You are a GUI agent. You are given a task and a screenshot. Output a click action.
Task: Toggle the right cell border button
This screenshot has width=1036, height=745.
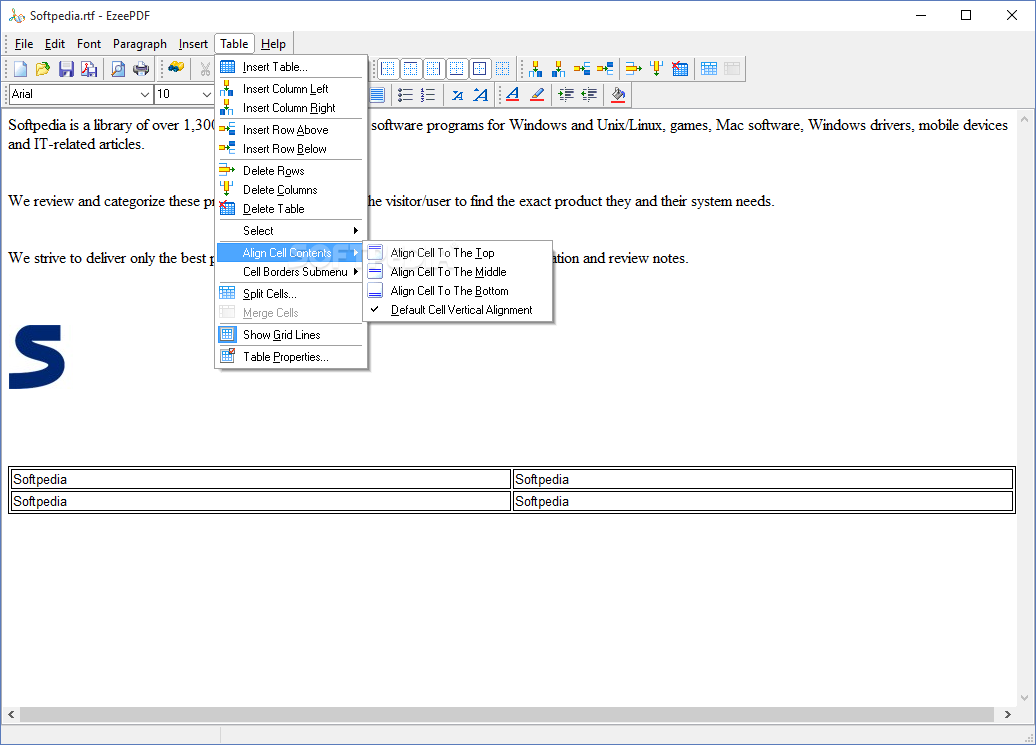point(433,68)
